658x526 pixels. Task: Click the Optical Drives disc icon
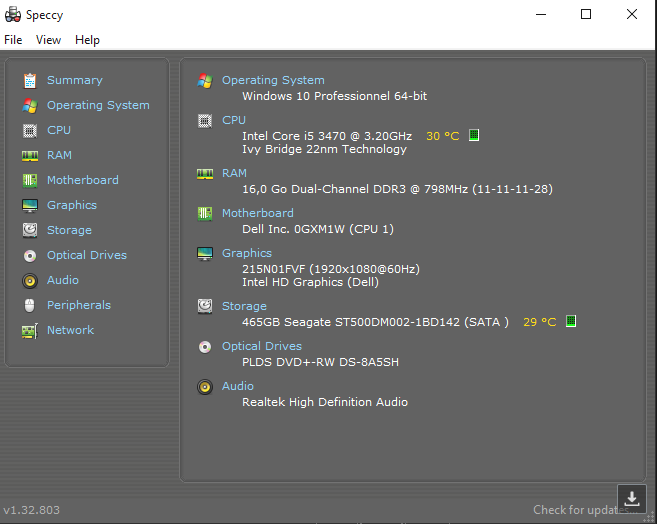click(29, 255)
